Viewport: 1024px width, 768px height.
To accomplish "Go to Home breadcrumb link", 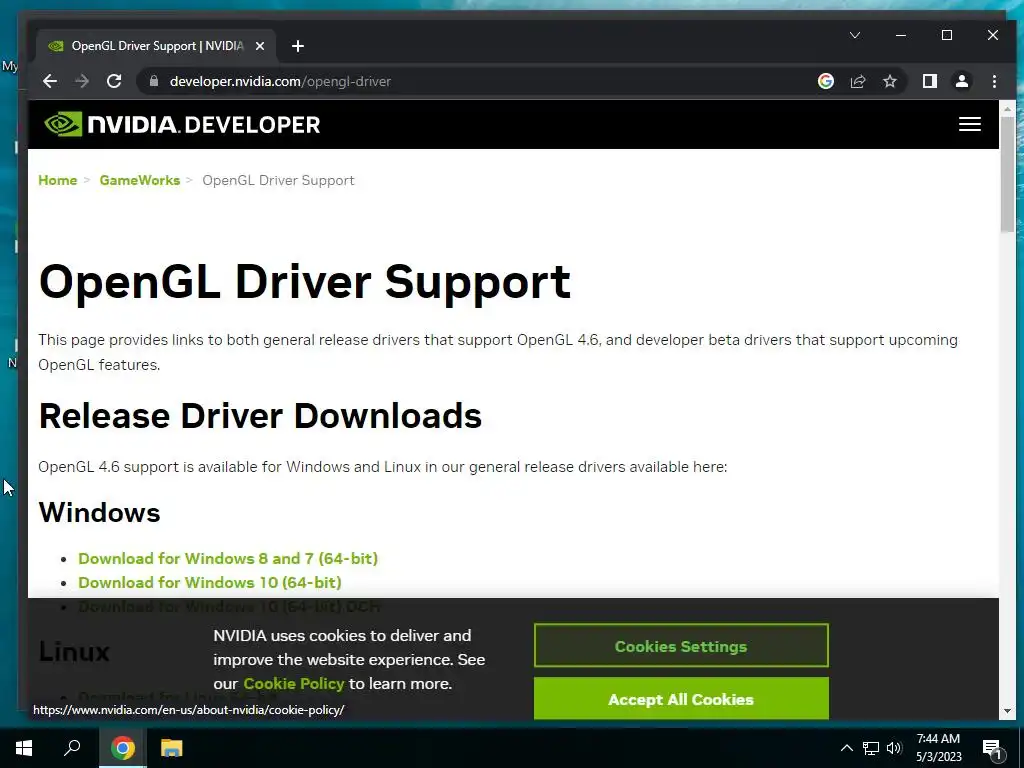I will click(57, 180).
